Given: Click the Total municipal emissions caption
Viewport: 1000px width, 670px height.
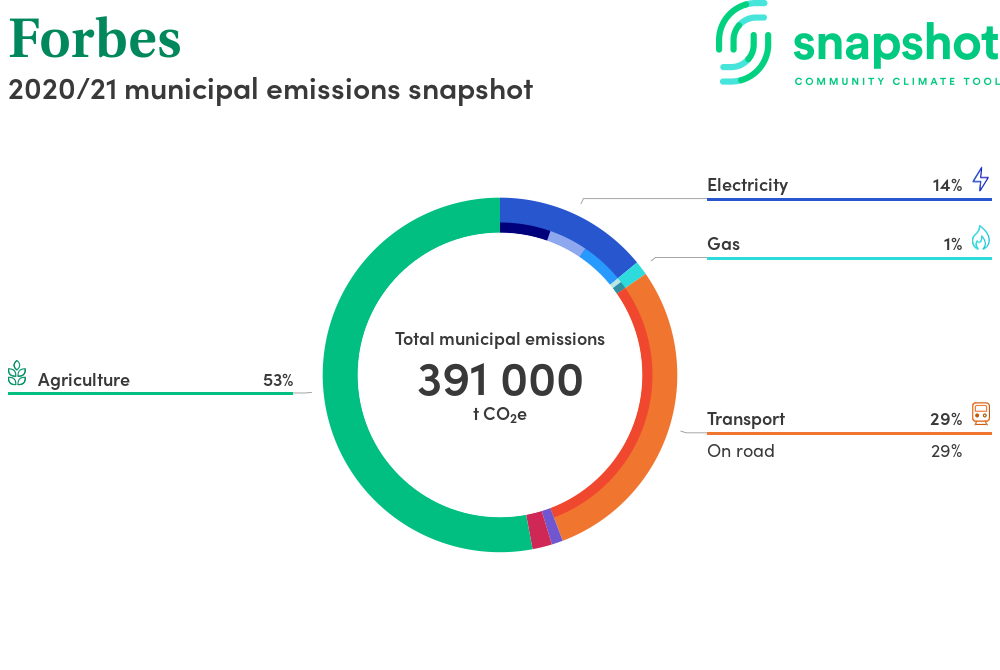Looking at the screenshot, I should [x=500, y=339].
